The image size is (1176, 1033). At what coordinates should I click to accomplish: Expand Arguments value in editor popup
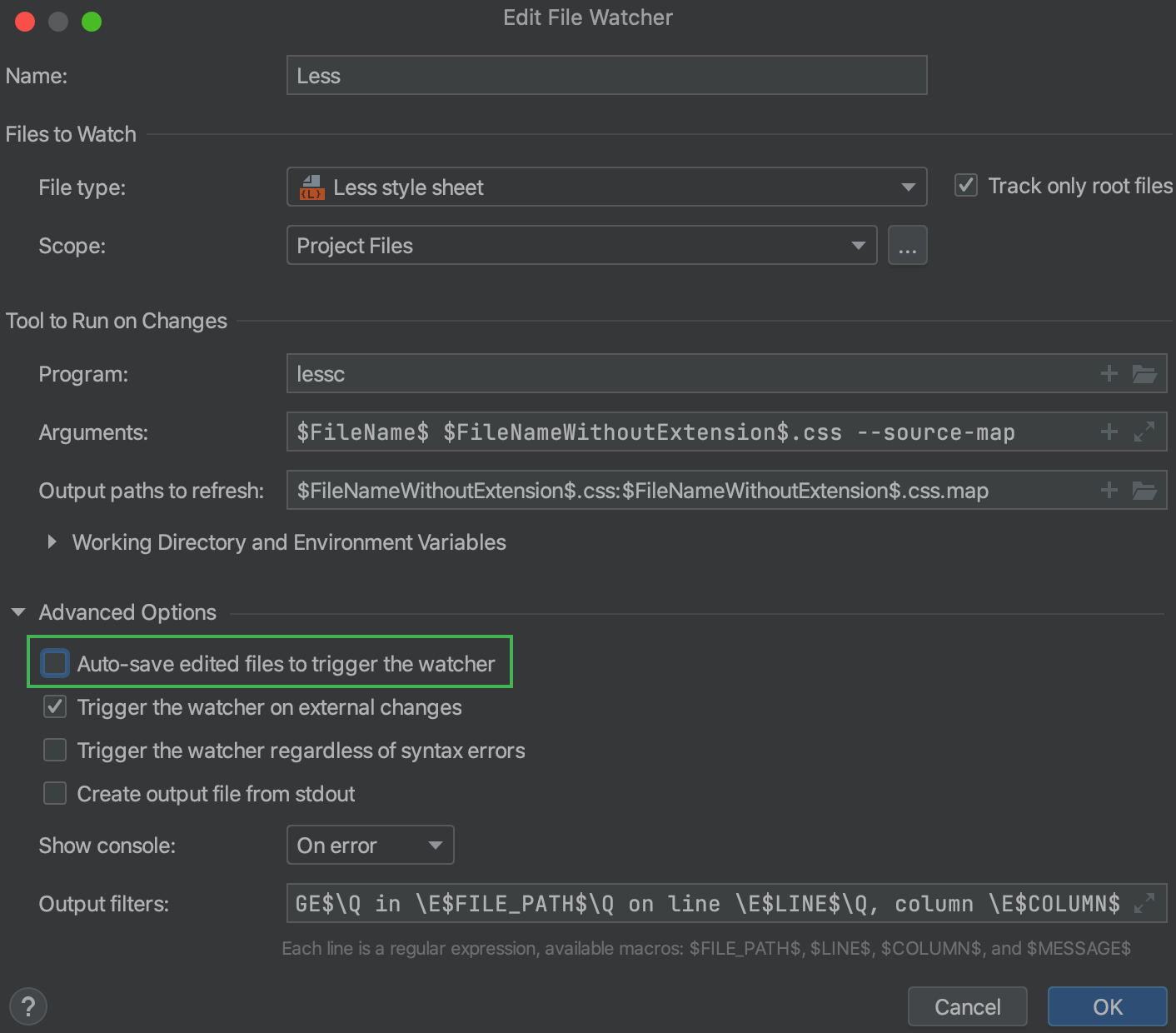click(x=1144, y=432)
